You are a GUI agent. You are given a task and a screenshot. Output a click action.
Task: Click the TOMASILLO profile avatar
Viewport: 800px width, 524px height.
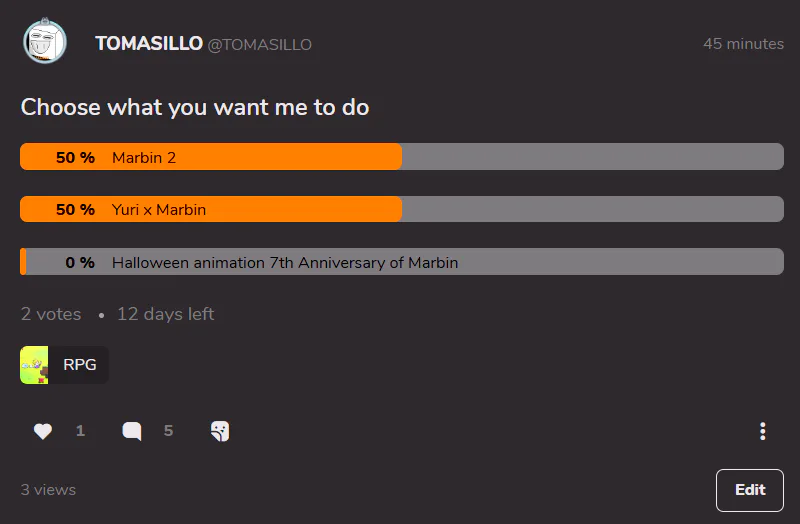[x=45, y=42]
